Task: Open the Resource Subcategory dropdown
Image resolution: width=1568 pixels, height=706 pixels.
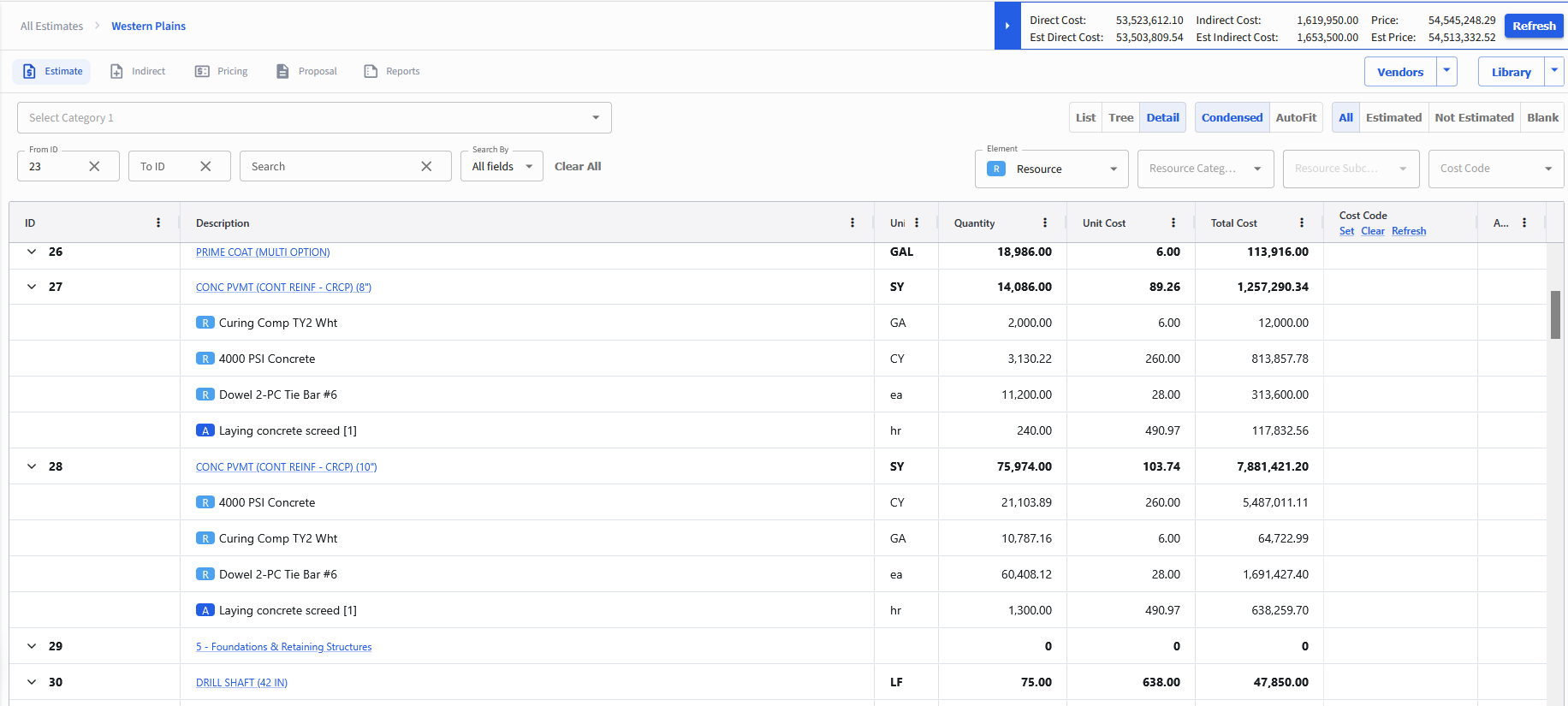Action: (x=1351, y=169)
